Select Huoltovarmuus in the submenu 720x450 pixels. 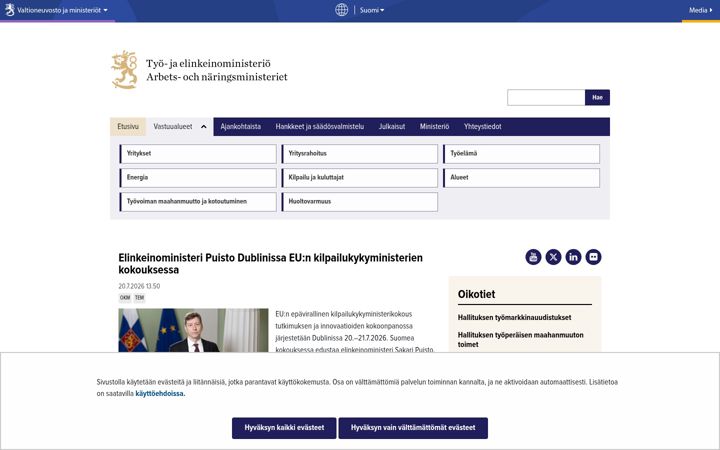[360, 202]
